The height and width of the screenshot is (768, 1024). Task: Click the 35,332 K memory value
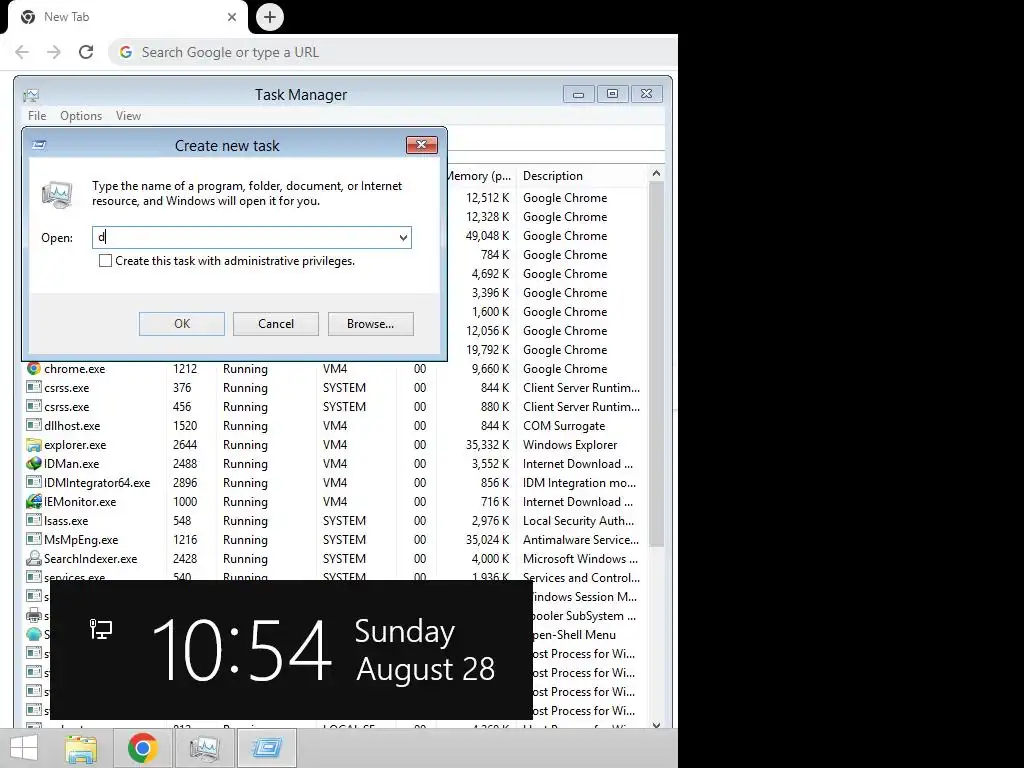[487, 445]
